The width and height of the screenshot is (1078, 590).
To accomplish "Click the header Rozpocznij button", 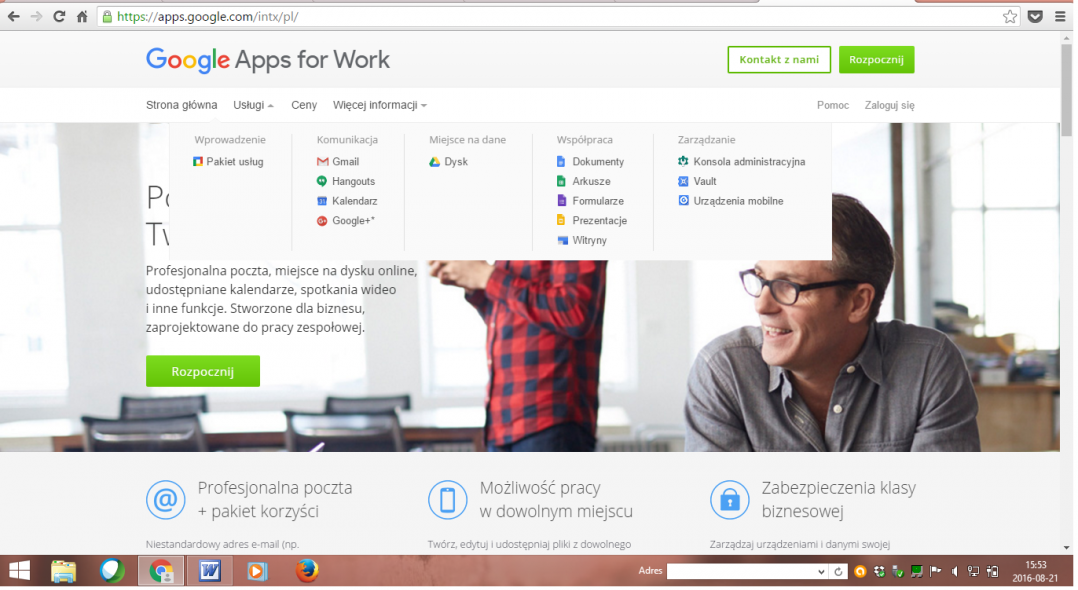I will coord(877,60).
